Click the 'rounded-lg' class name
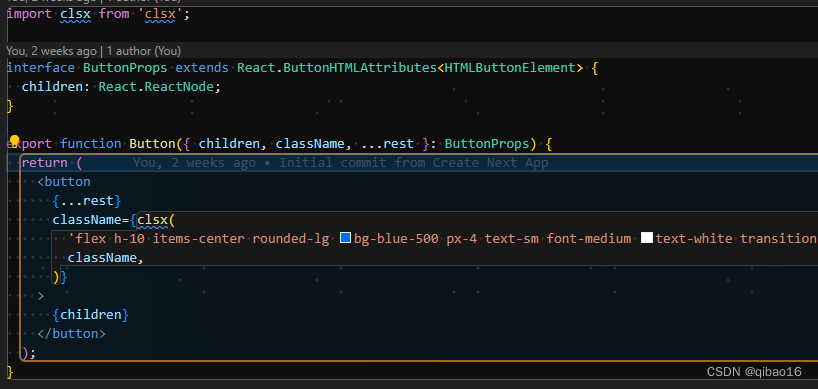The height and width of the screenshot is (389, 818). tap(291, 239)
